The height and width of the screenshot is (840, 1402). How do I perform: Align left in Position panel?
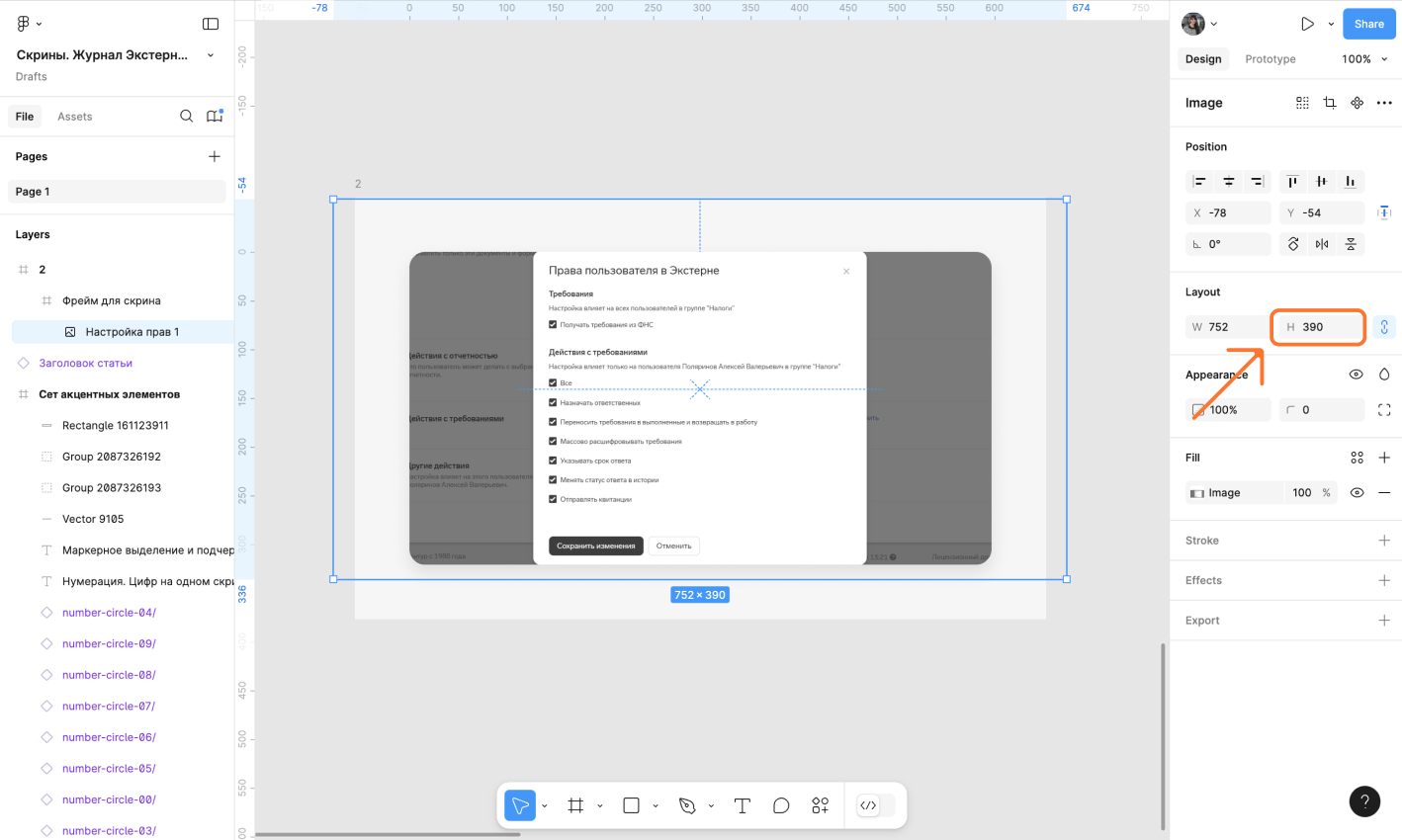(1199, 182)
